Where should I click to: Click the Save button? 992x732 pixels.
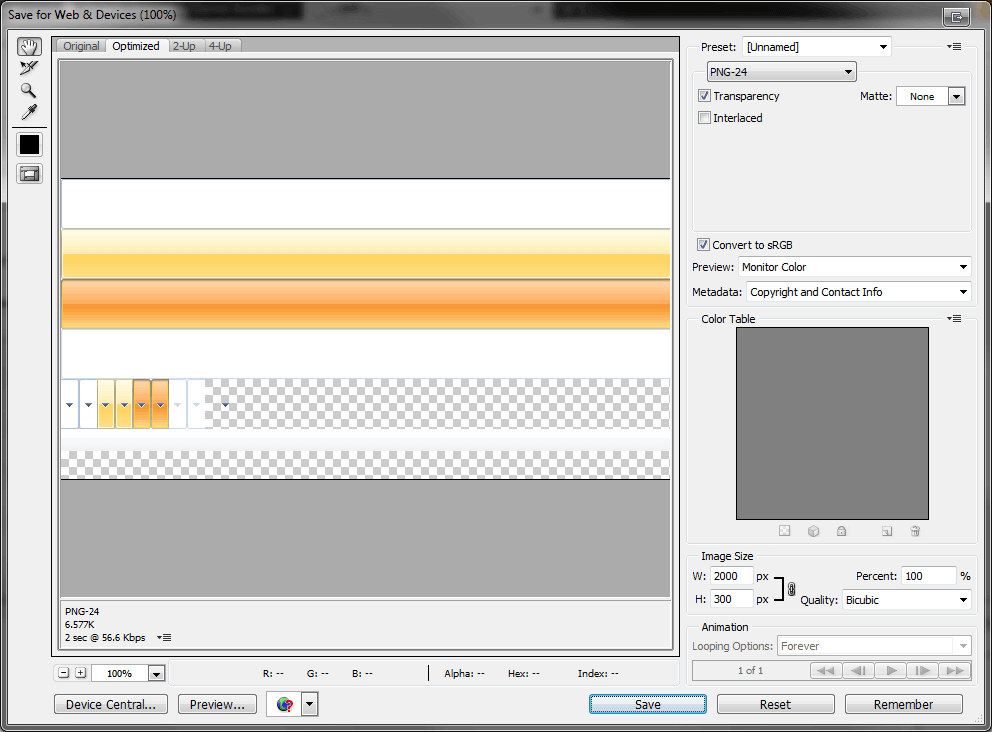coord(647,704)
